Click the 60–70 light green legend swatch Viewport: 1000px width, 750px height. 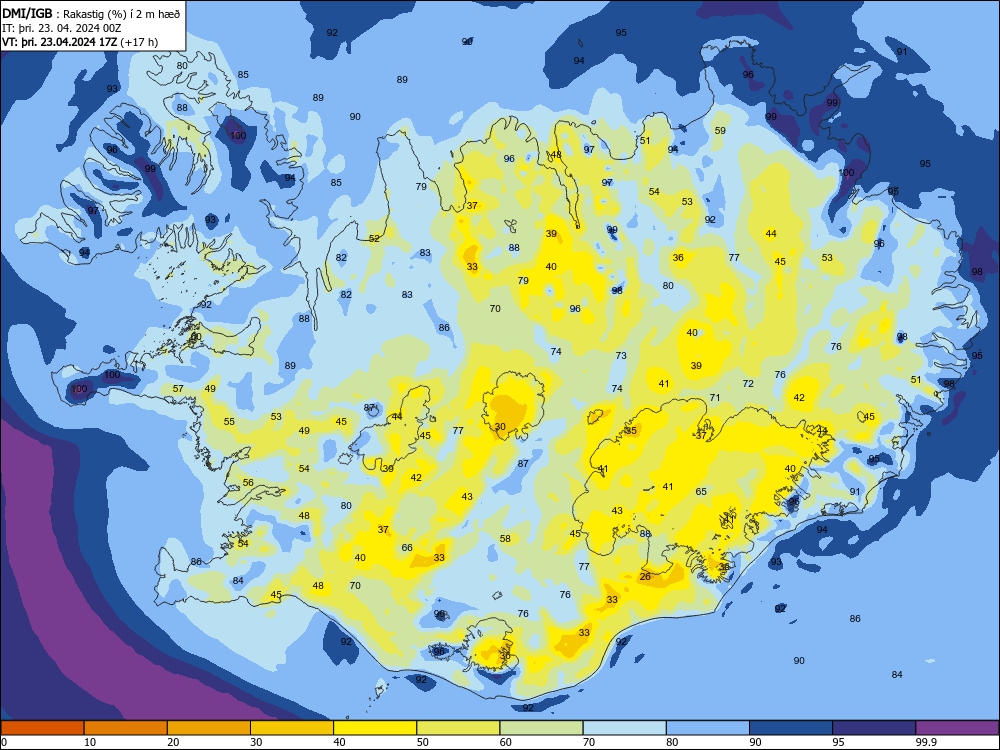click(x=541, y=728)
